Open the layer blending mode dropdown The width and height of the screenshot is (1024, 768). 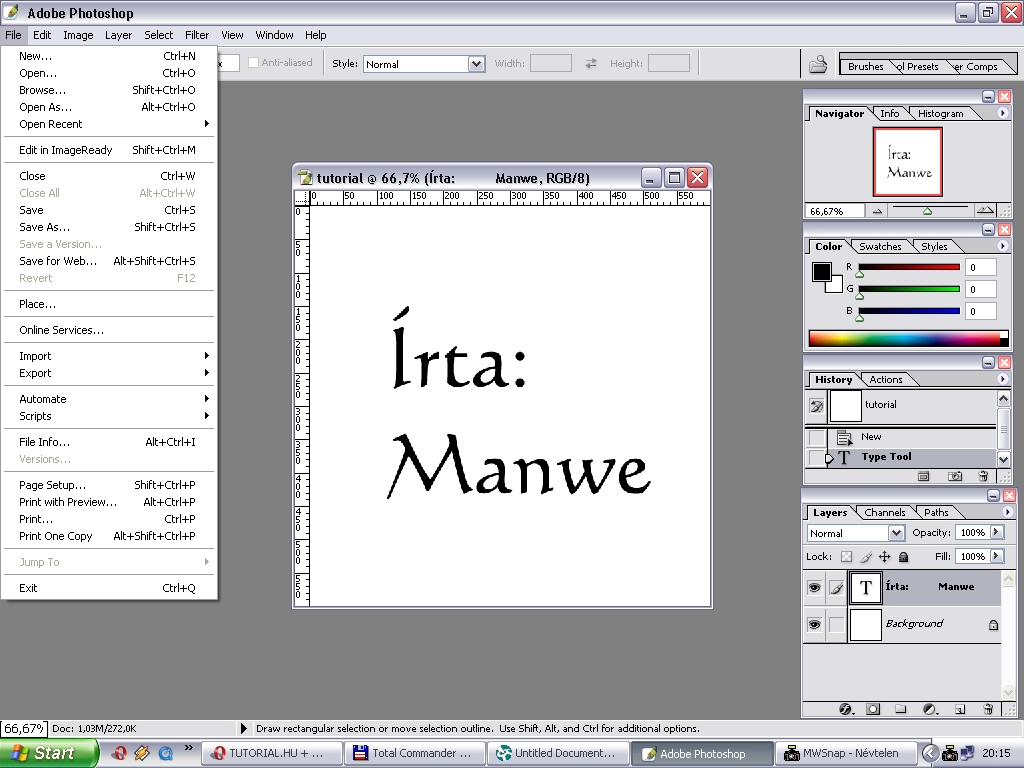pos(896,533)
